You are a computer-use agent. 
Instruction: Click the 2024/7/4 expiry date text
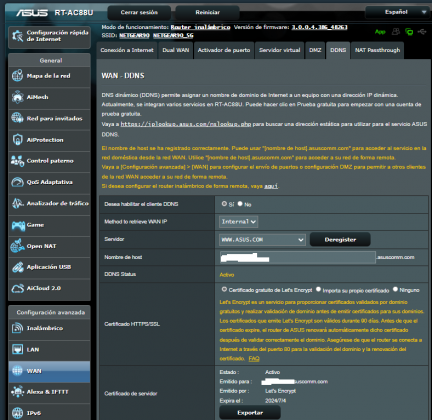click(275, 401)
